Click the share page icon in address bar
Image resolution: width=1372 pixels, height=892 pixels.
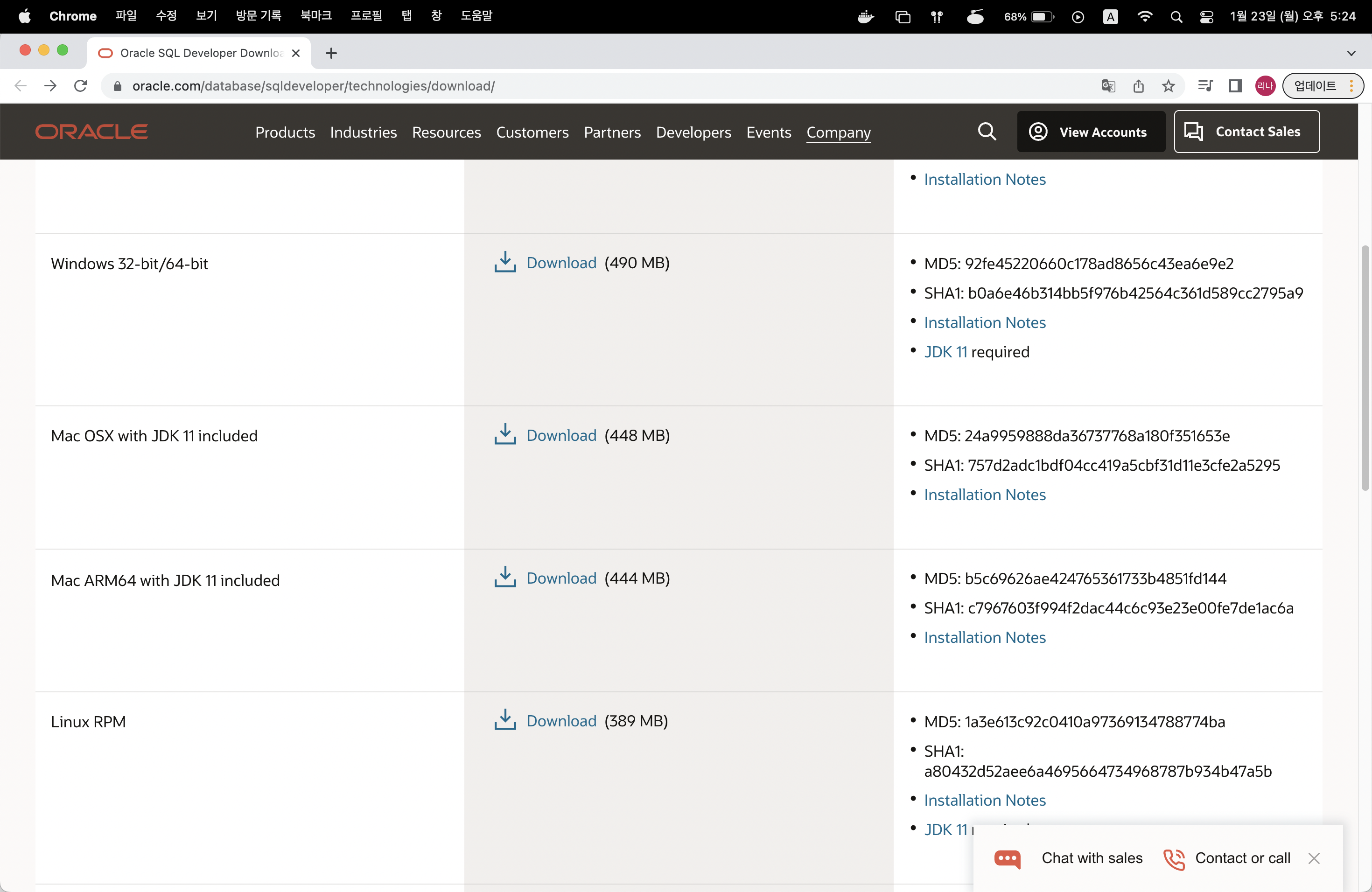tap(1139, 86)
